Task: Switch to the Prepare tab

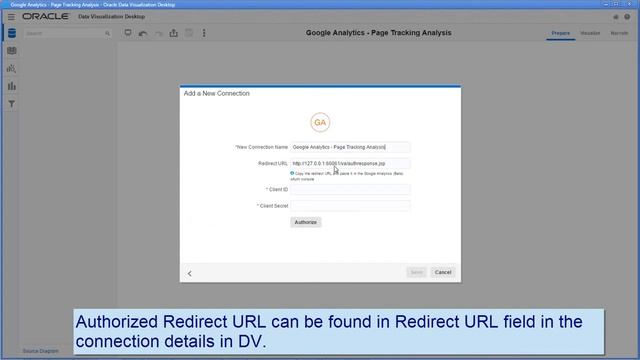Action: [x=561, y=33]
